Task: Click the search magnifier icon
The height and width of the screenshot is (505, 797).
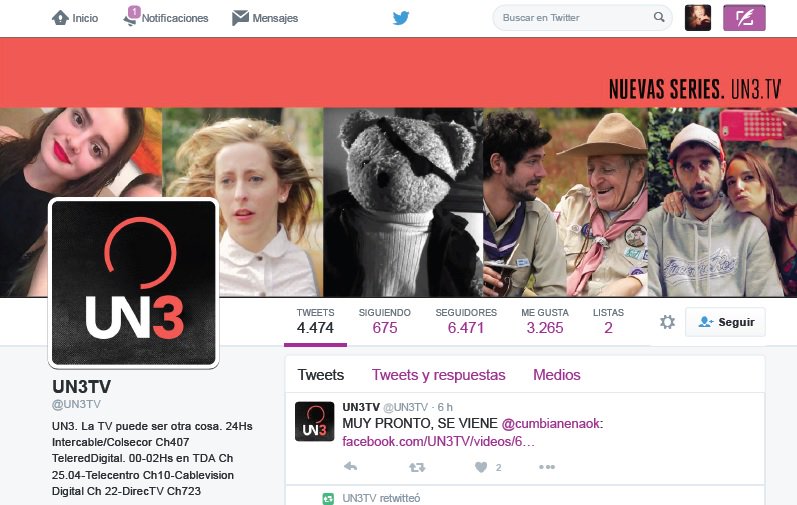Action: [659, 17]
